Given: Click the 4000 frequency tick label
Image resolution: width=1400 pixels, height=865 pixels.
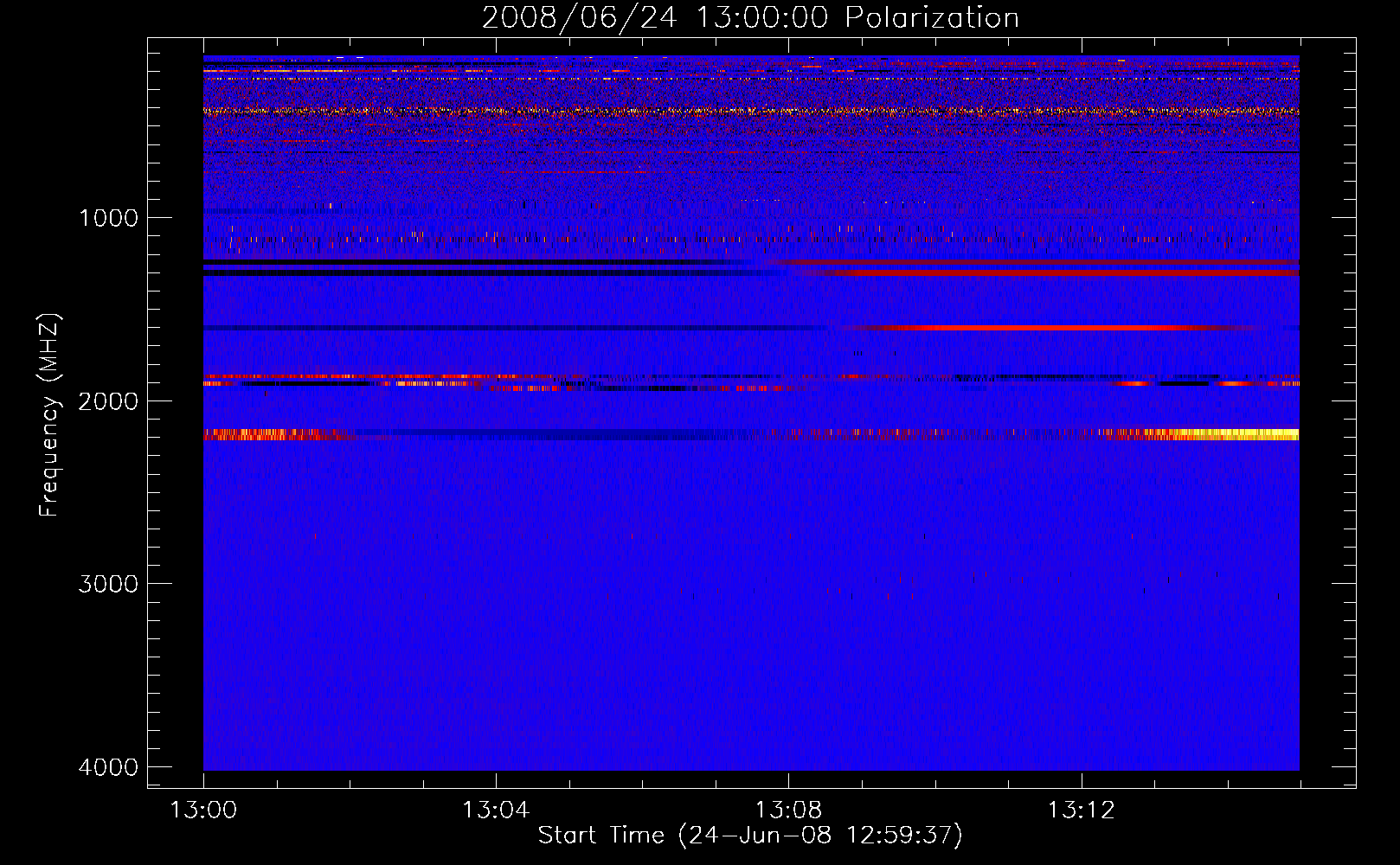Looking at the screenshot, I should coord(108,767).
